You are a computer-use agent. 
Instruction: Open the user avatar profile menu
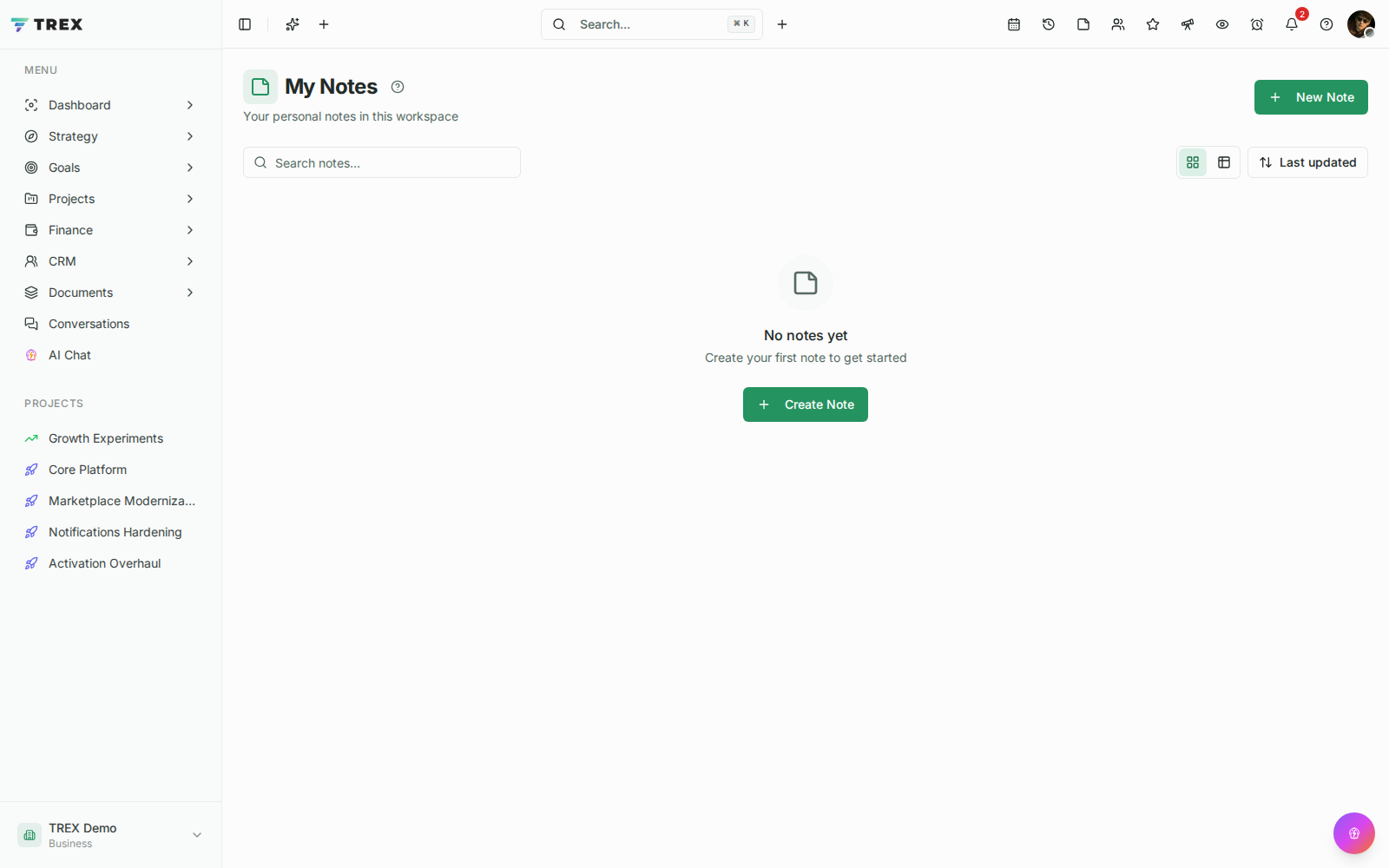pos(1361,24)
